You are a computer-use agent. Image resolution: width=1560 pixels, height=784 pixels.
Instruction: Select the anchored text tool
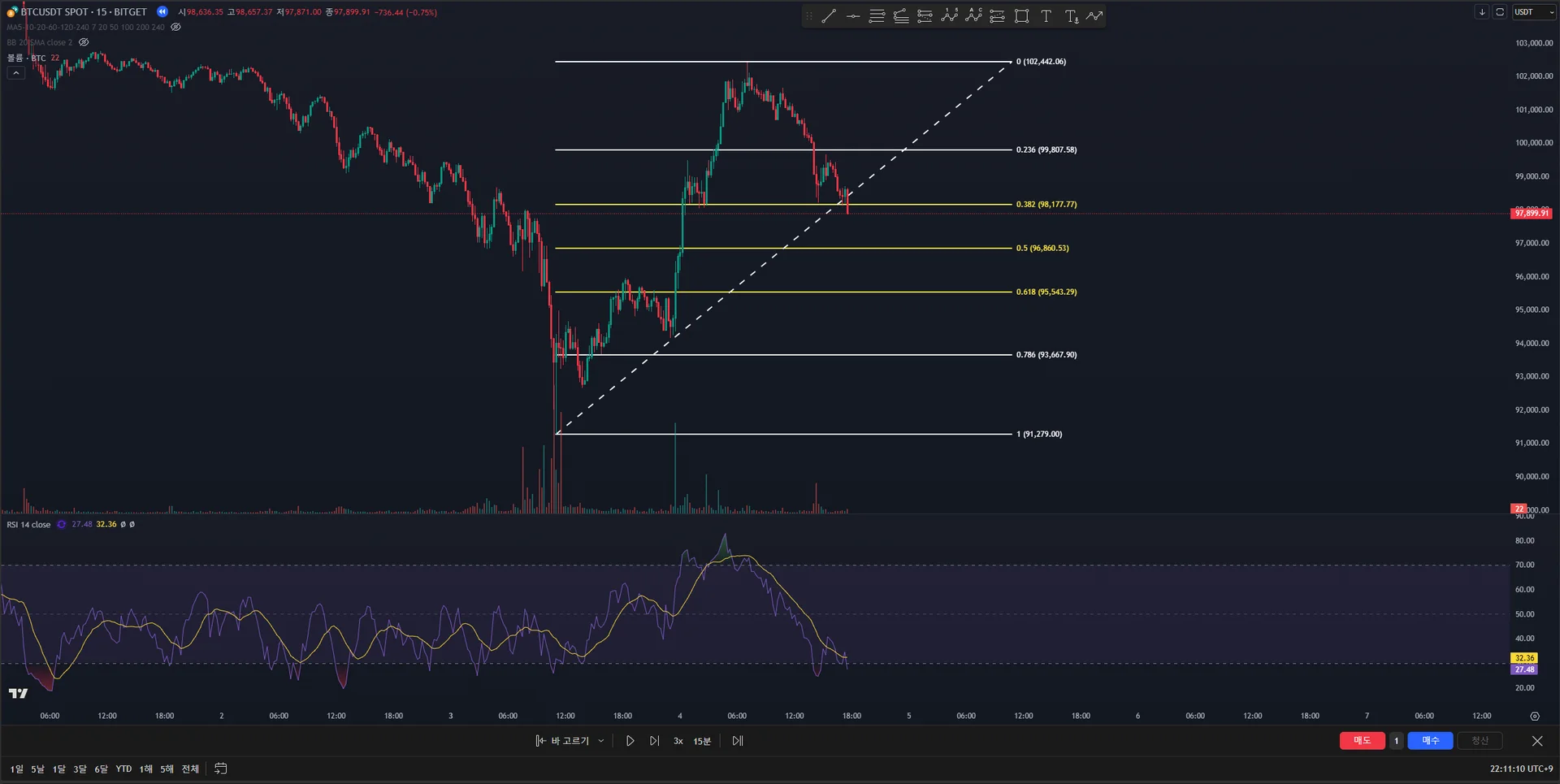click(1072, 16)
